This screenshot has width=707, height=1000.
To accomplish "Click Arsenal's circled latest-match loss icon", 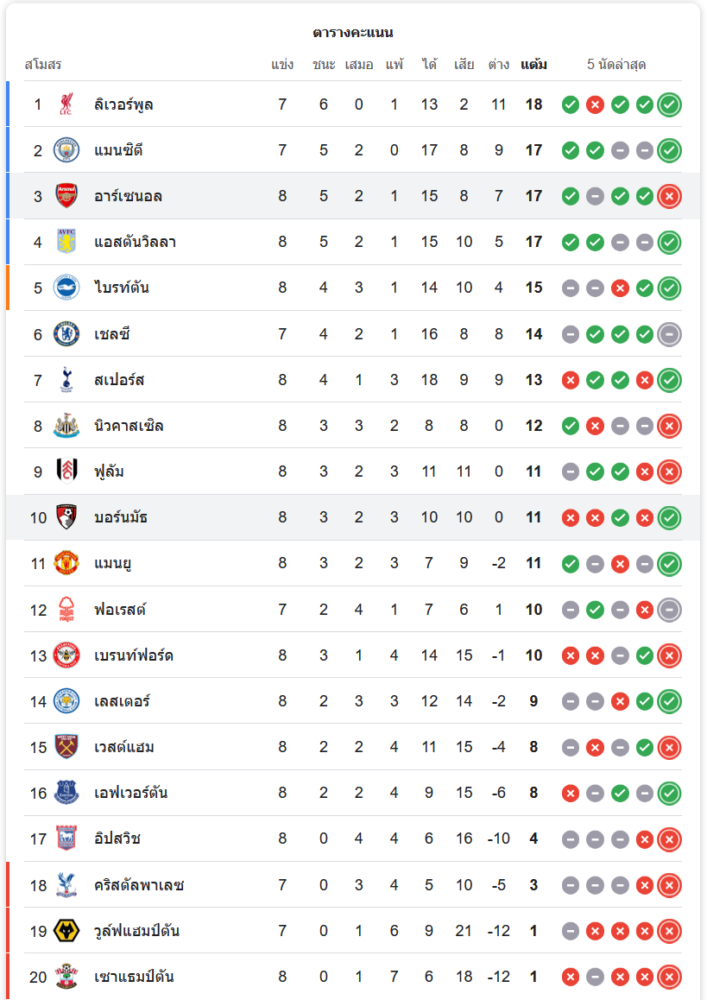I will pos(670,196).
